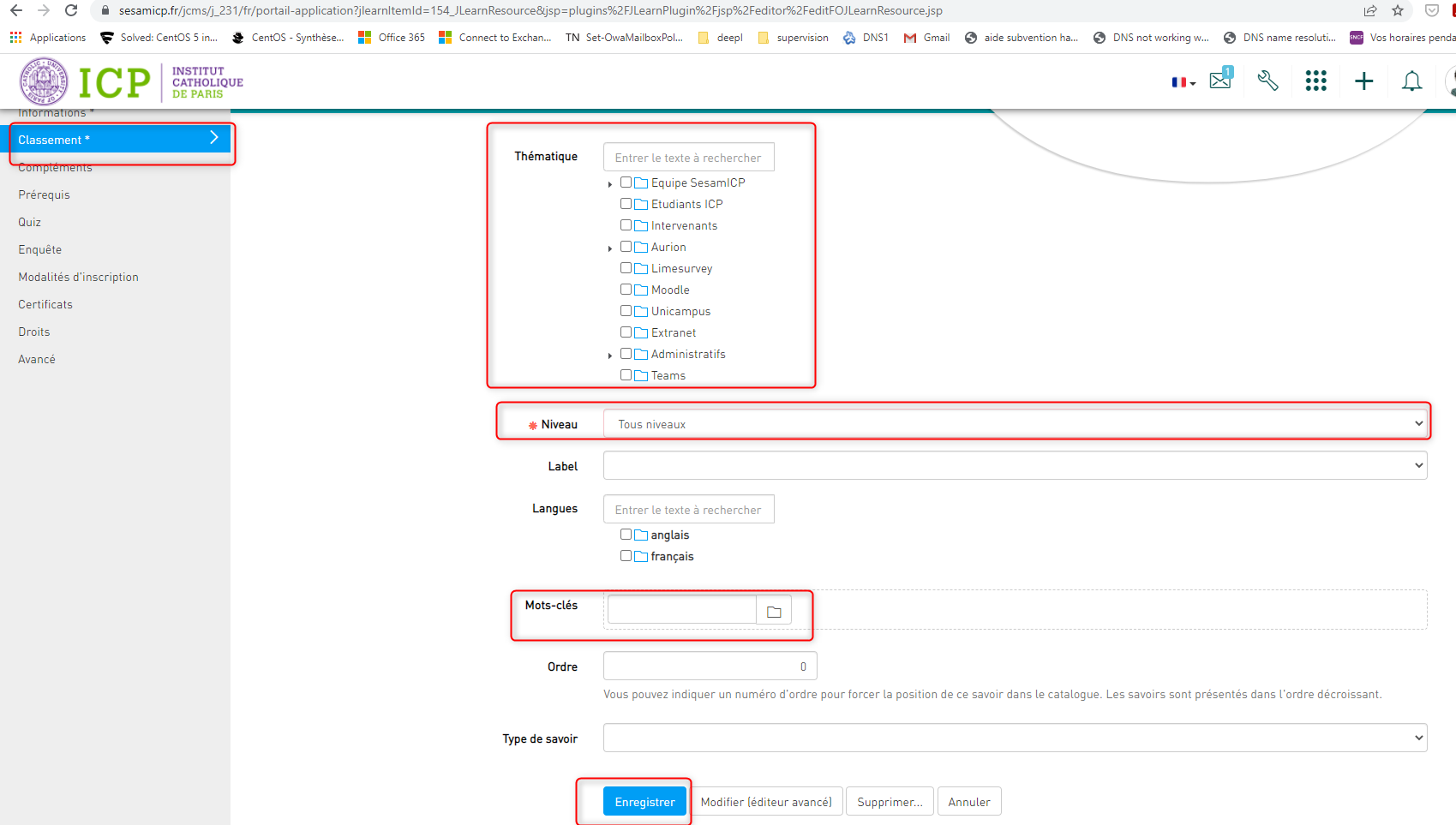The width and height of the screenshot is (1456, 825).
Task: Click the Annuler button
Action: 968,802
